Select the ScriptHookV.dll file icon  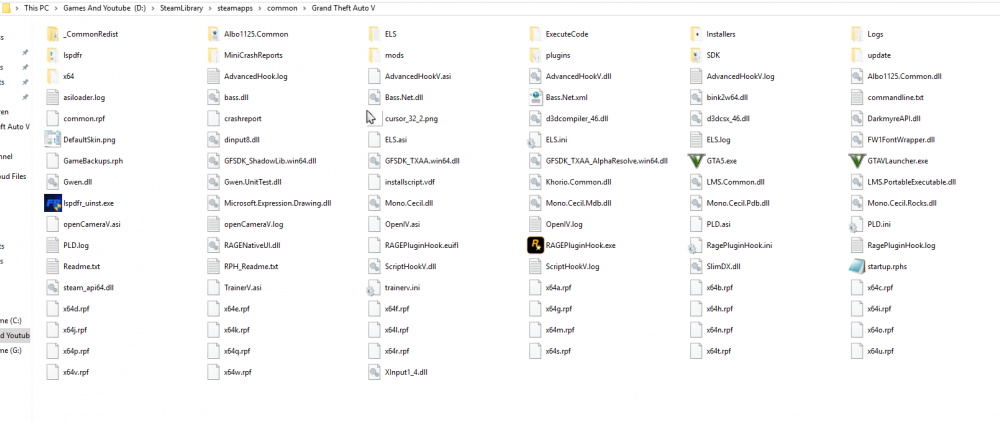coord(374,266)
